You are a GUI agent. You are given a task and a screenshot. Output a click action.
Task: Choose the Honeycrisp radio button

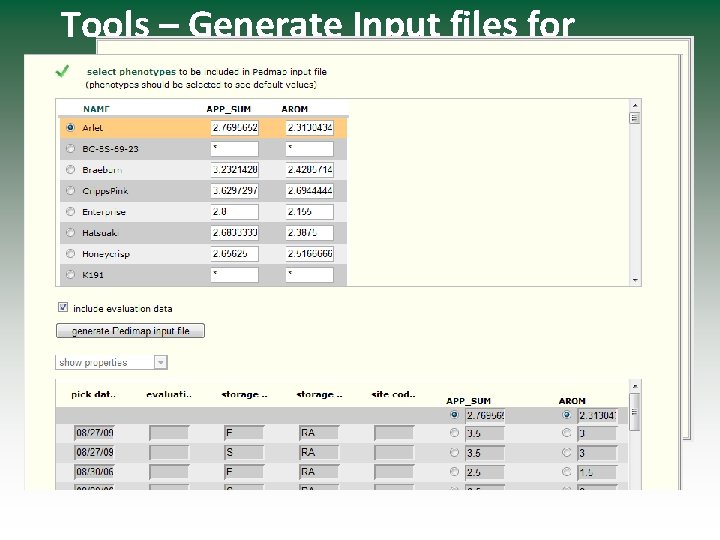[70, 253]
